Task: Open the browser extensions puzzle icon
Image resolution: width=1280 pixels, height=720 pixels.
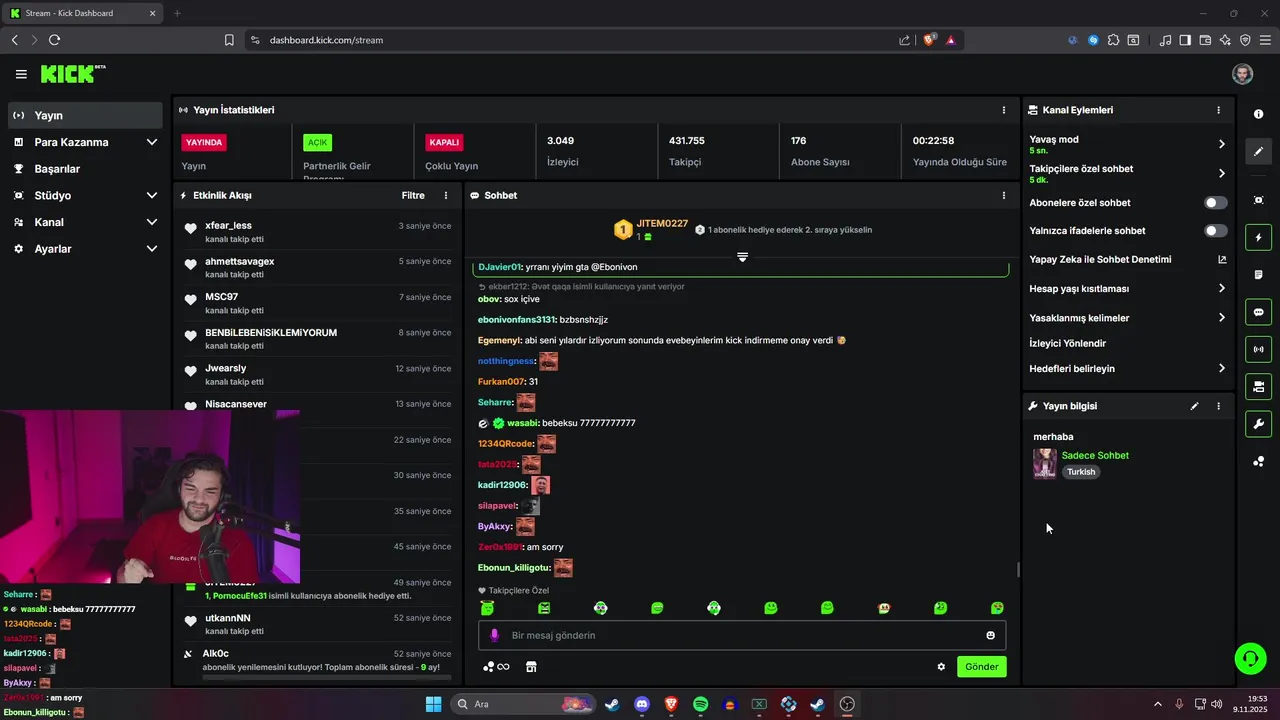Action: 1114,40
